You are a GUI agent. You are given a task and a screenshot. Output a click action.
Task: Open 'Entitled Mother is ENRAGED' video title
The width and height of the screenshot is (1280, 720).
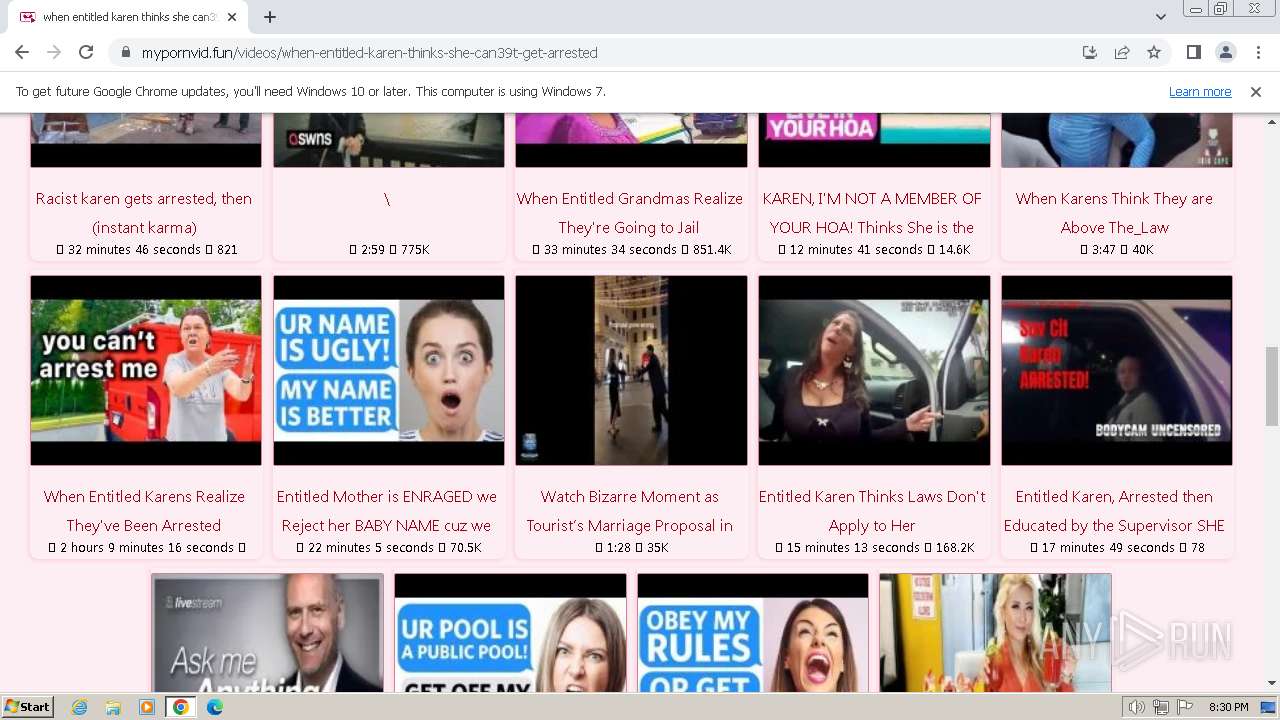coord(387,511)
